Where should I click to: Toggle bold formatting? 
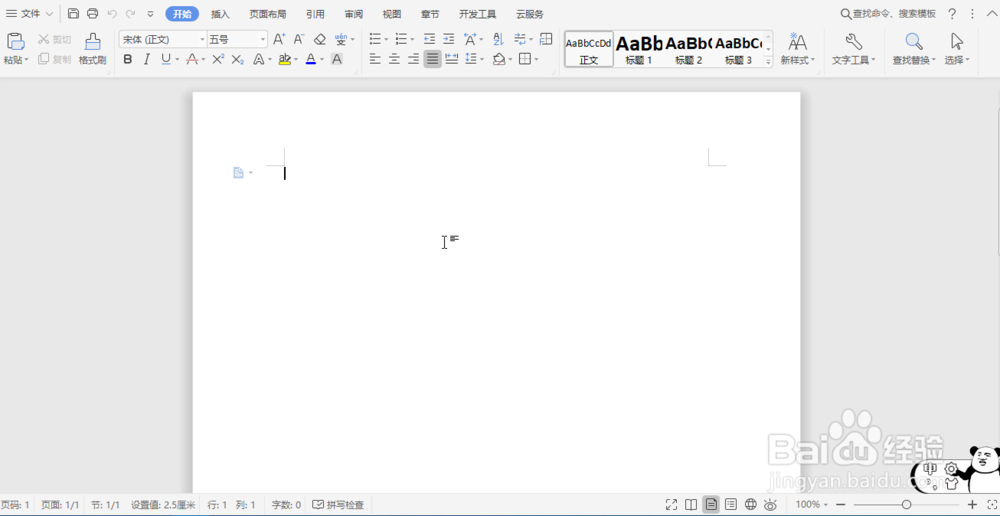point(128,59)
